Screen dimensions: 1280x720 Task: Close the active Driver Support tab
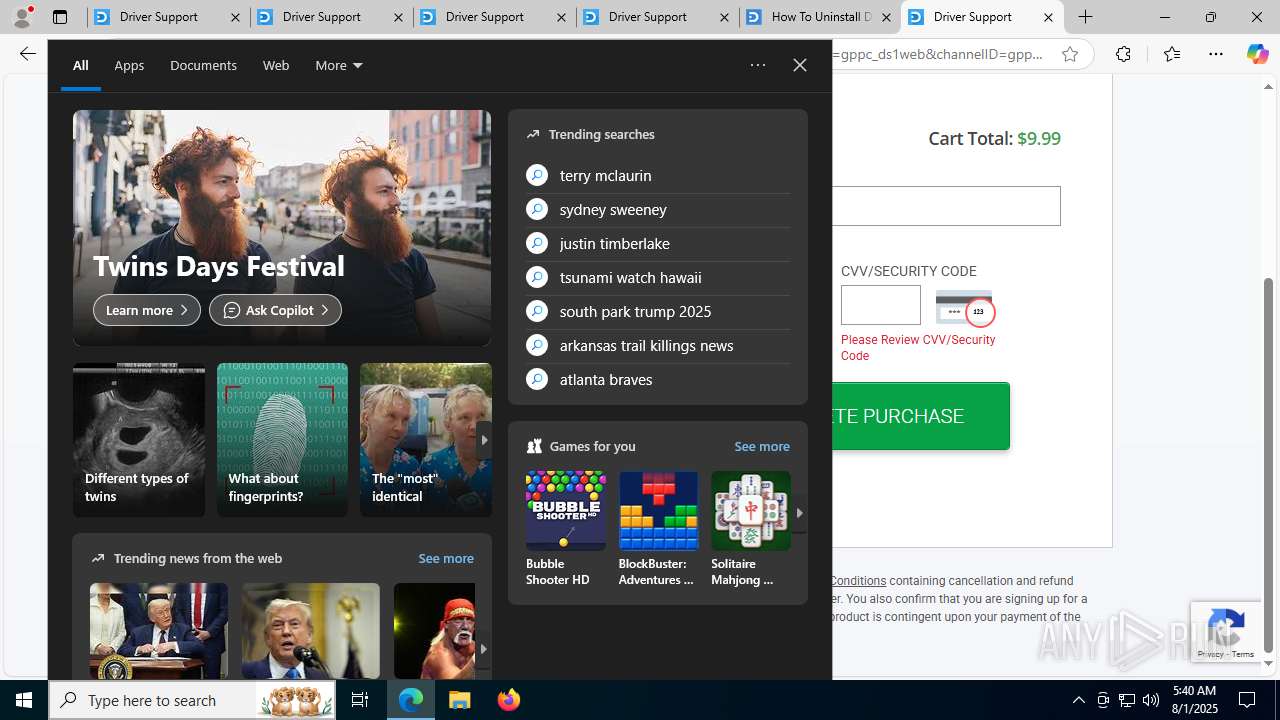pos(1048,17)
